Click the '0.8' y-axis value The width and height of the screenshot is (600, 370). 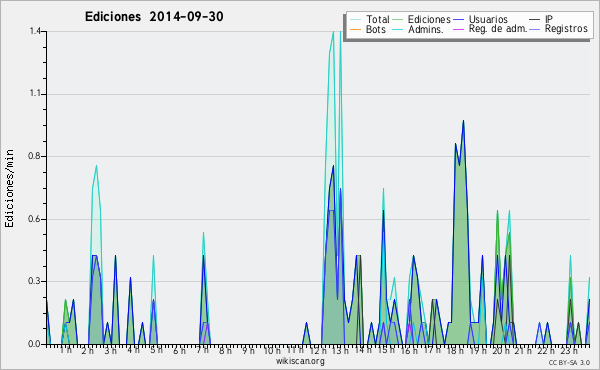click(35, 156)
